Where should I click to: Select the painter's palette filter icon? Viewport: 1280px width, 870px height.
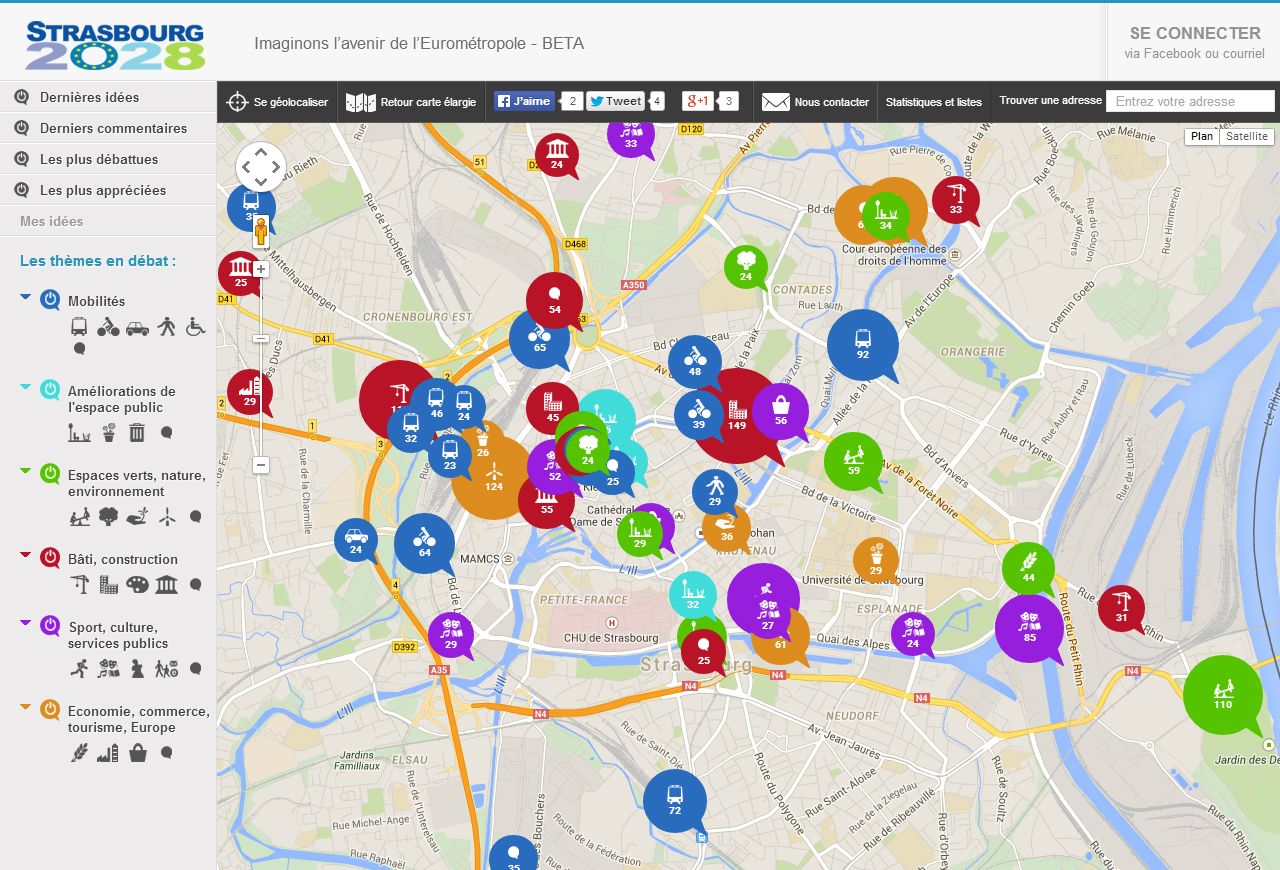coord(137,584)
